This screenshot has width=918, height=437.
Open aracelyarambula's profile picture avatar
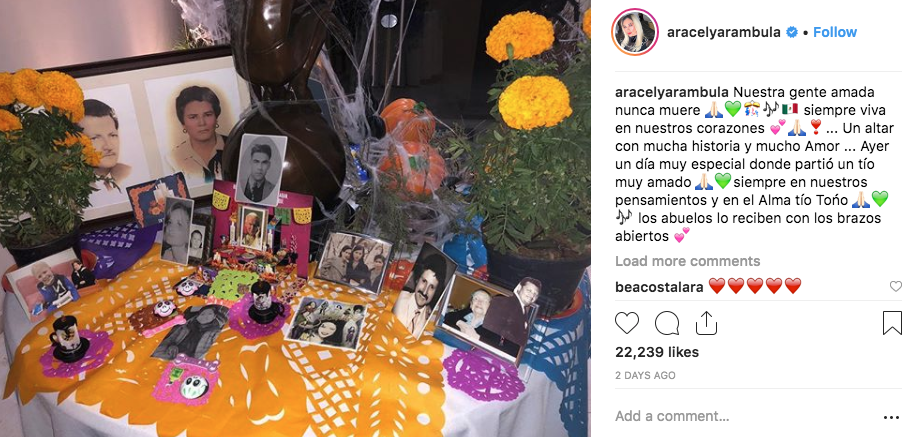point(635,32)
